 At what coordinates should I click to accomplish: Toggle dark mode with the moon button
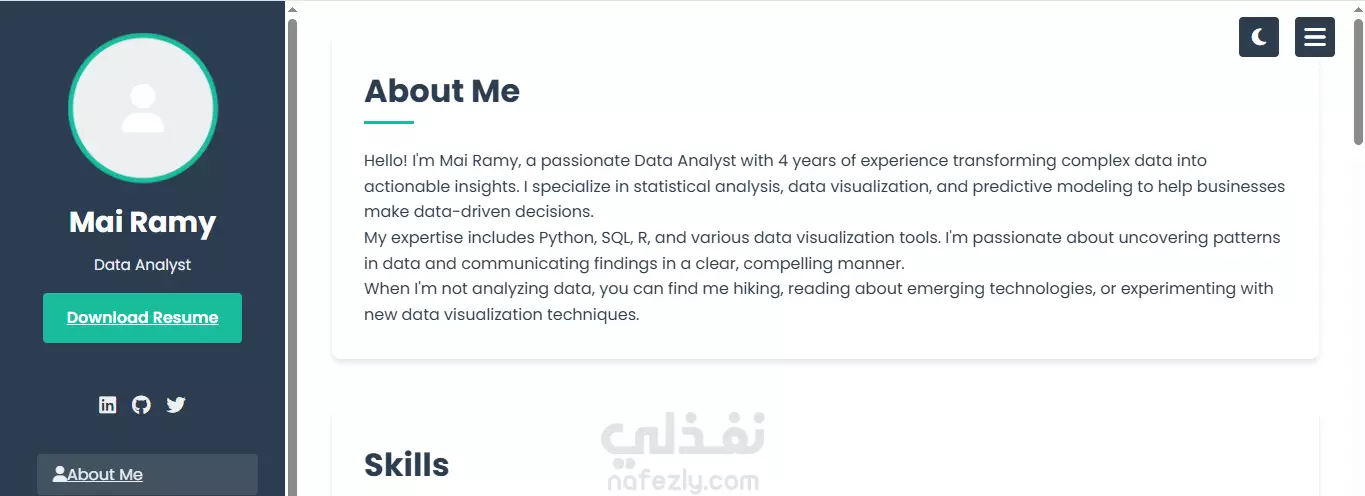1259,37
